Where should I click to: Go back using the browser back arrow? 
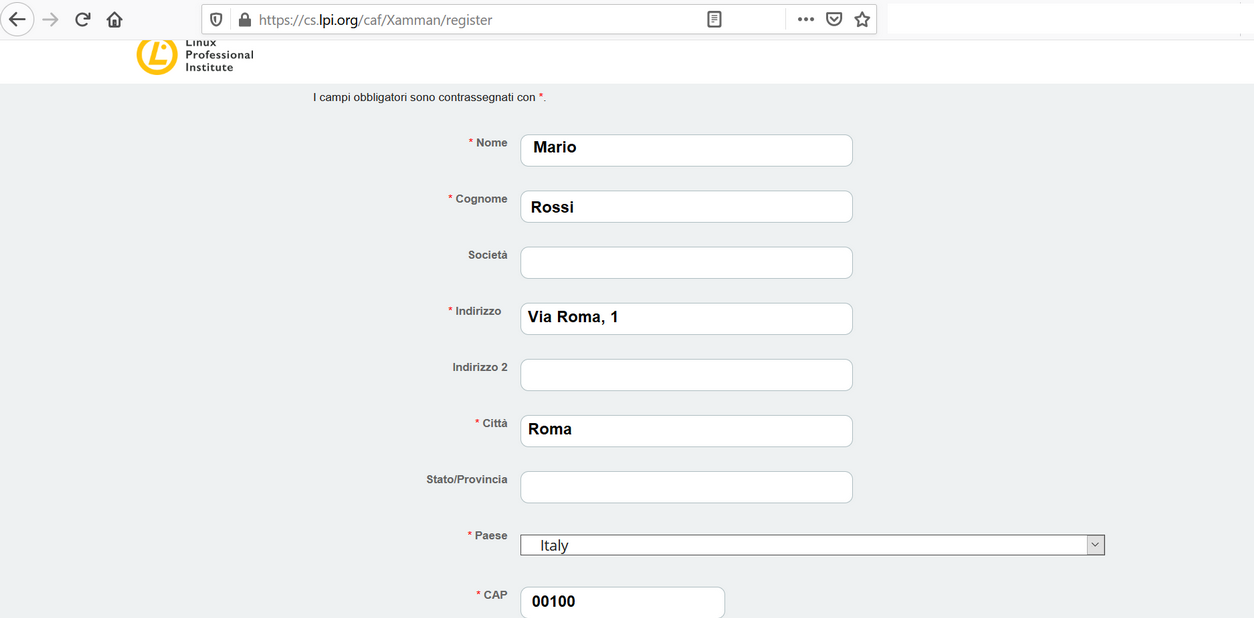pos(17,19)
